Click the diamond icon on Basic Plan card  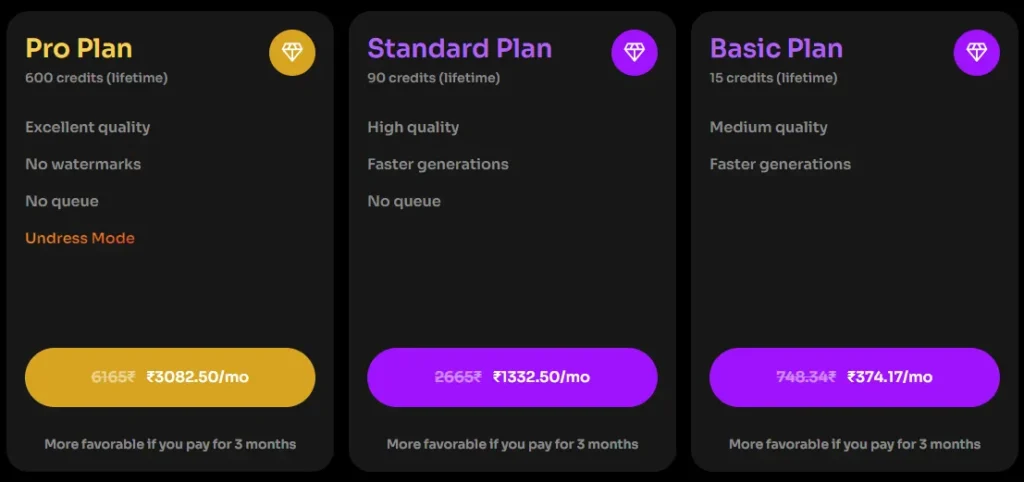click(x=976, y=52)
